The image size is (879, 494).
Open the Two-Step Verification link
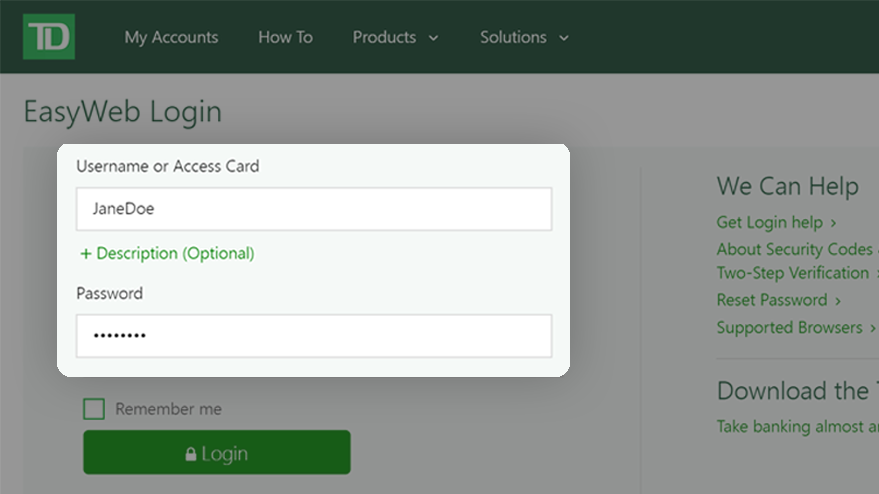798,273
